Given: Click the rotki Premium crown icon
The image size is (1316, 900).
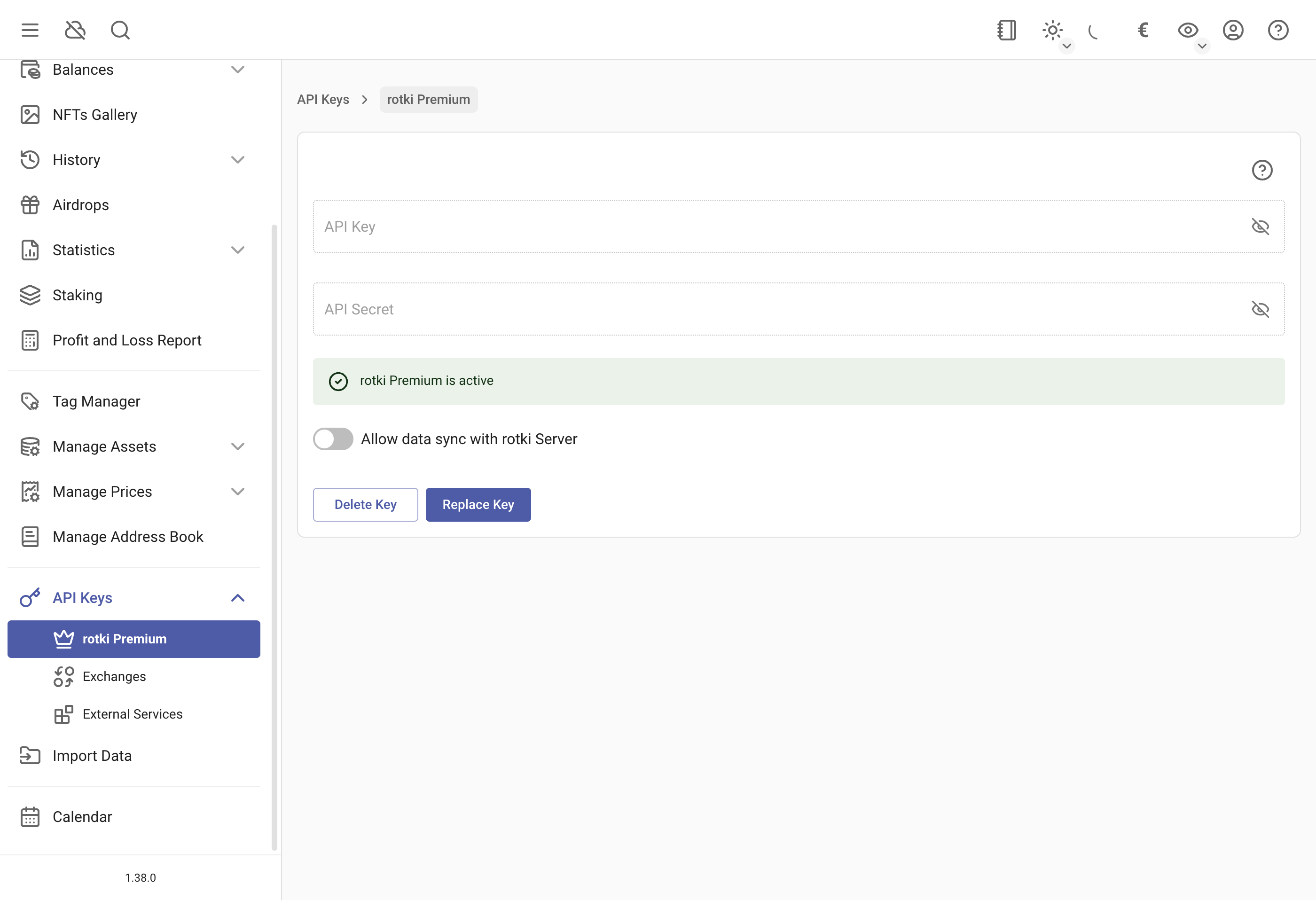Looking at the screenshot, I should [x=63, y=639].
